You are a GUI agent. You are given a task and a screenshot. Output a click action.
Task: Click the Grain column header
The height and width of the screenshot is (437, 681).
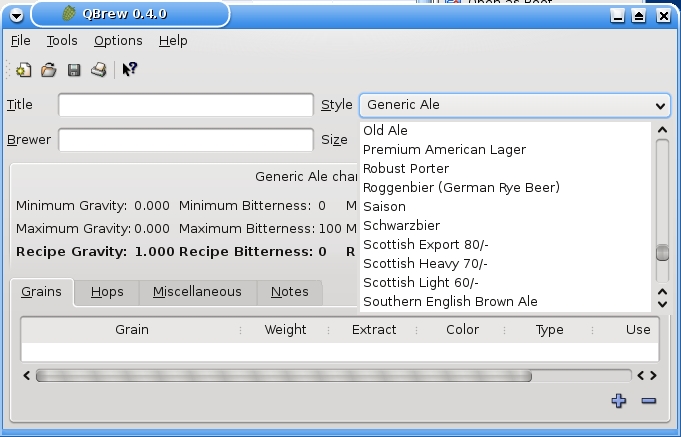pyautogui.click(x=131, y=329)
